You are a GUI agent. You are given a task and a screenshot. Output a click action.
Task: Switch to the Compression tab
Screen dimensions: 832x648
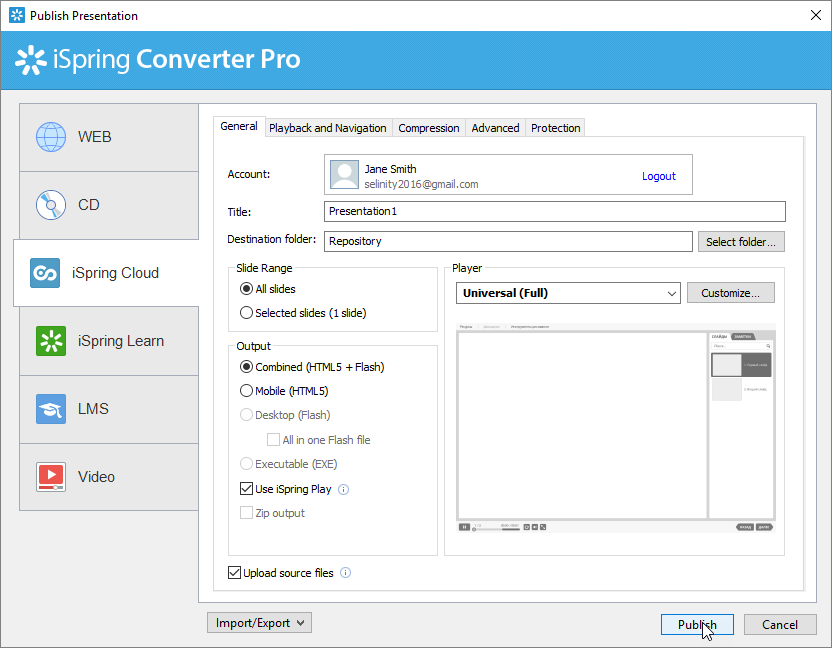click(x=429, y=128)
